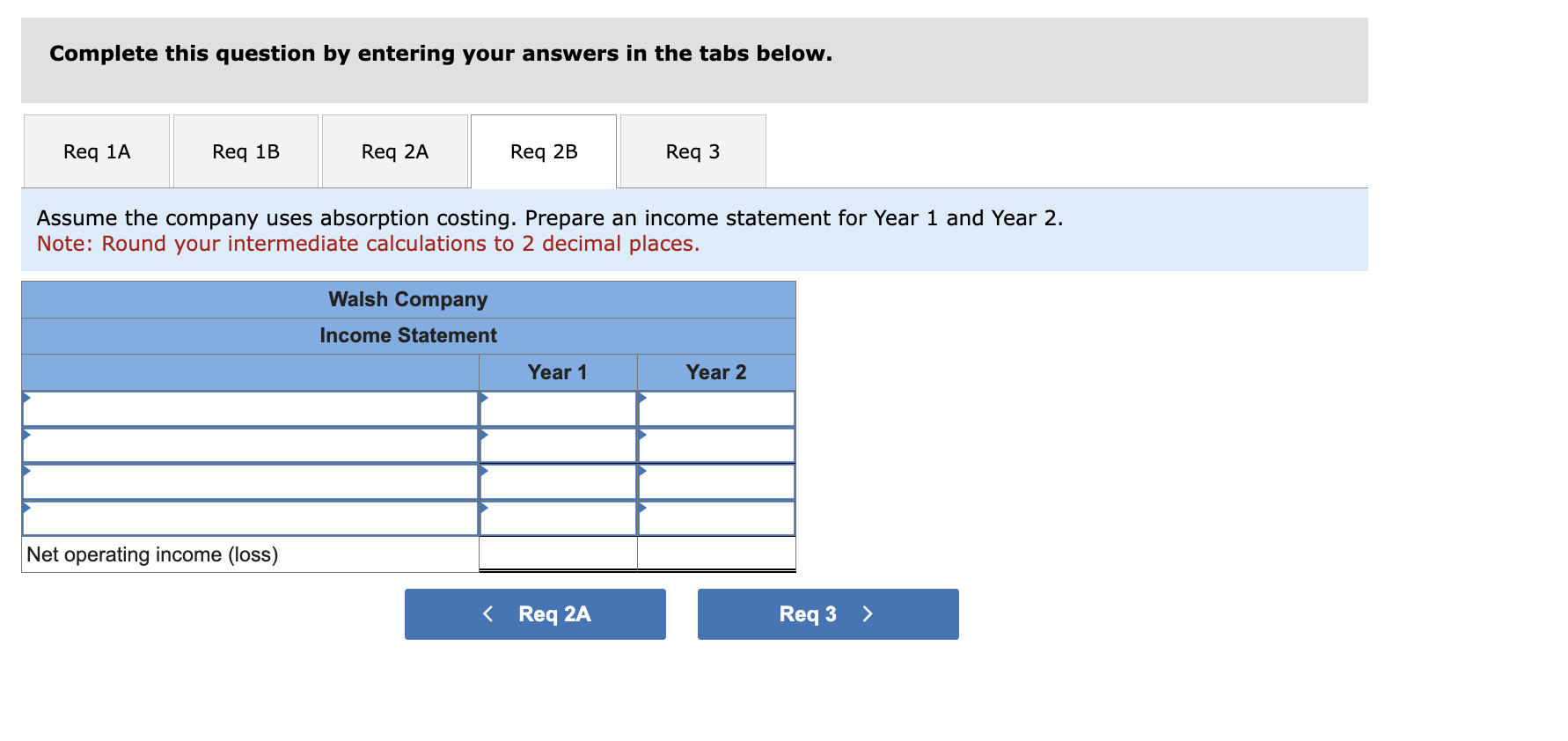Click the Req 3 next navigation button
This screenshot has width=1568, height=741.
pos(827,613)
